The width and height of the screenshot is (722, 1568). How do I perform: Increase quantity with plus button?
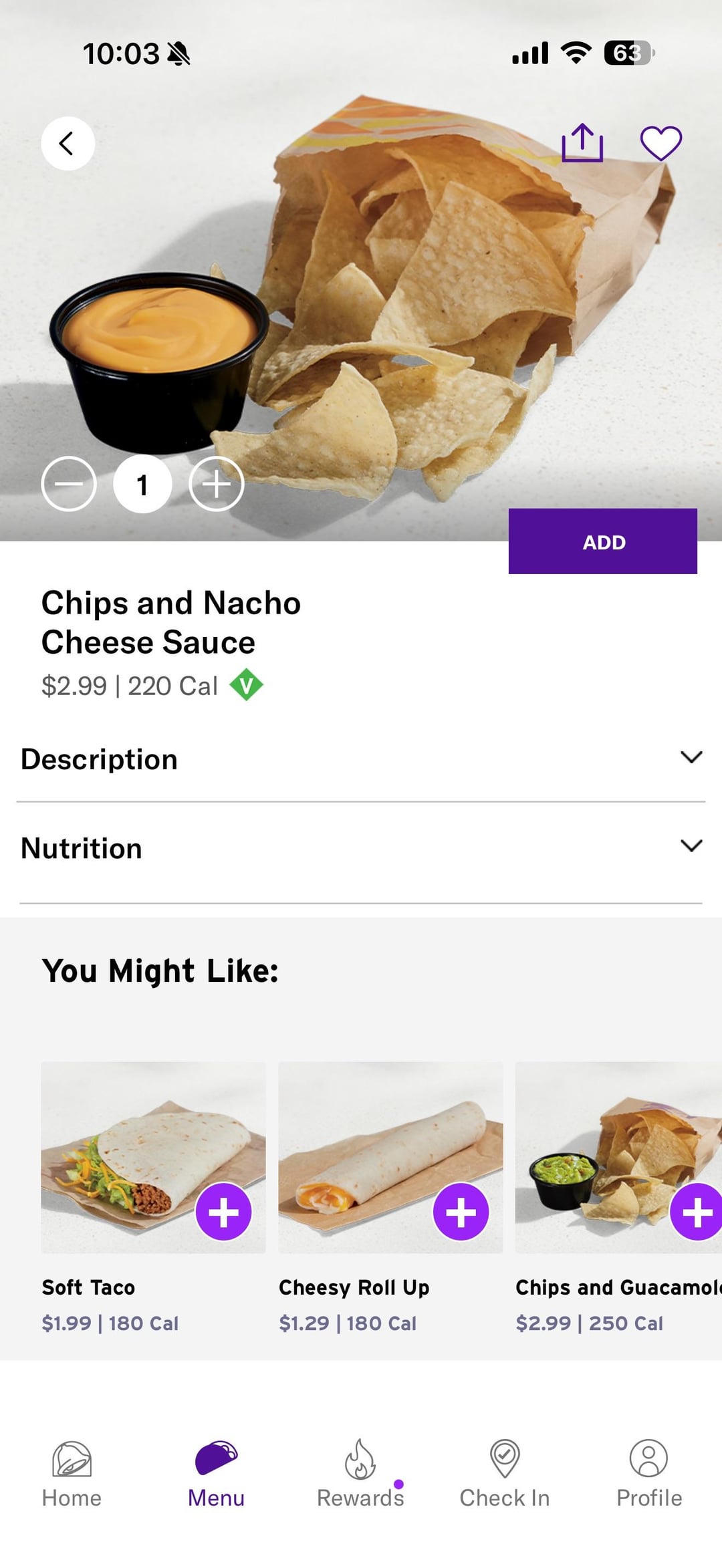pos(216,484)
